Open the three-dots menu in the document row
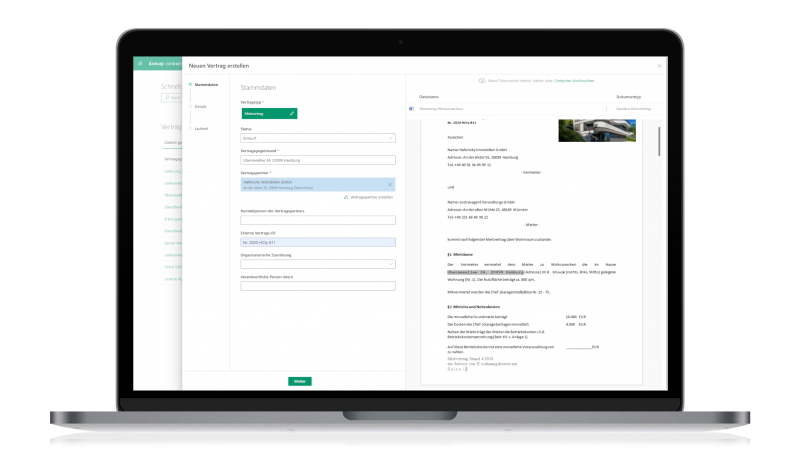This screenshot has width=800, height=460. [607, 108]
